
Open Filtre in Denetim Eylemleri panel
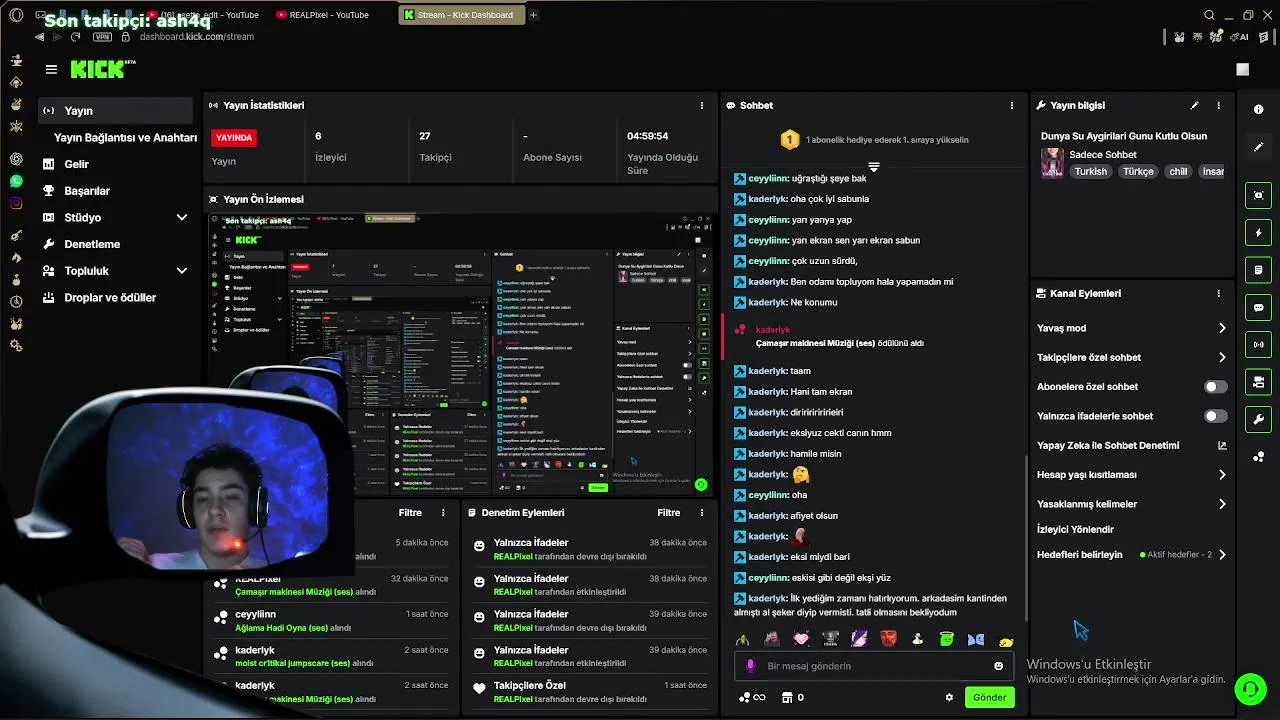668,513
